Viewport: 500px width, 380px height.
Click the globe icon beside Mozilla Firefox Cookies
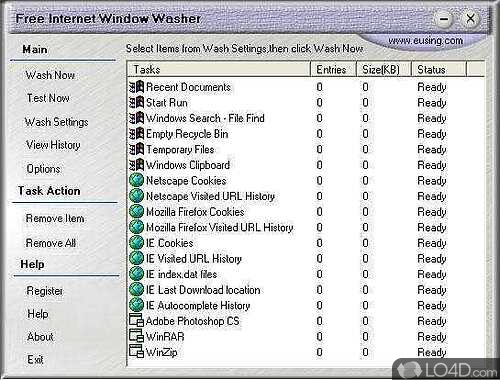click(136, 212)
